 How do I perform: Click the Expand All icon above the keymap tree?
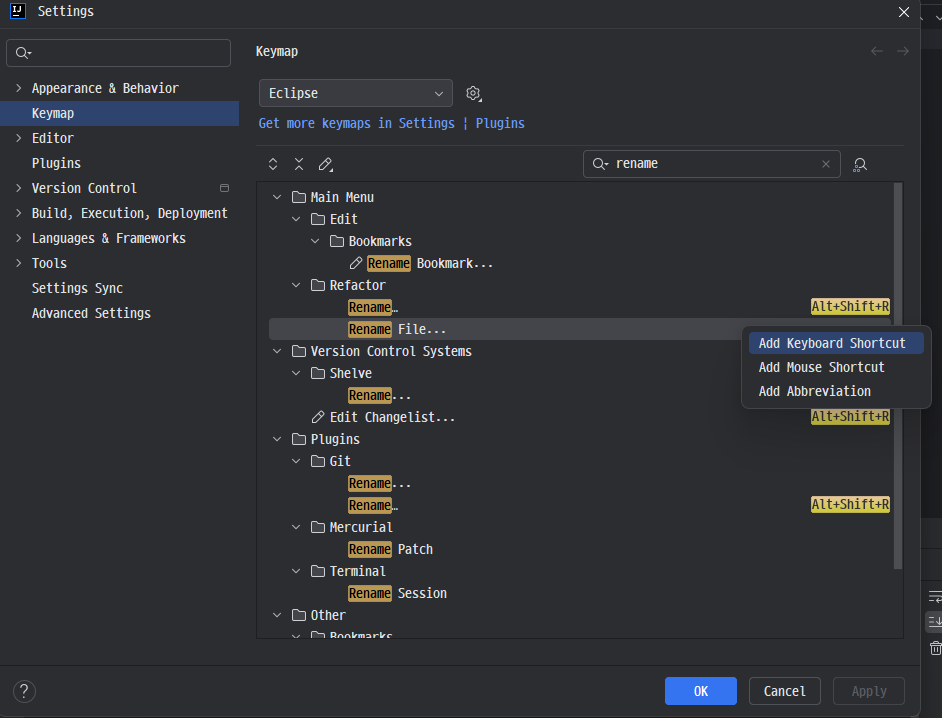pos(272,163)
